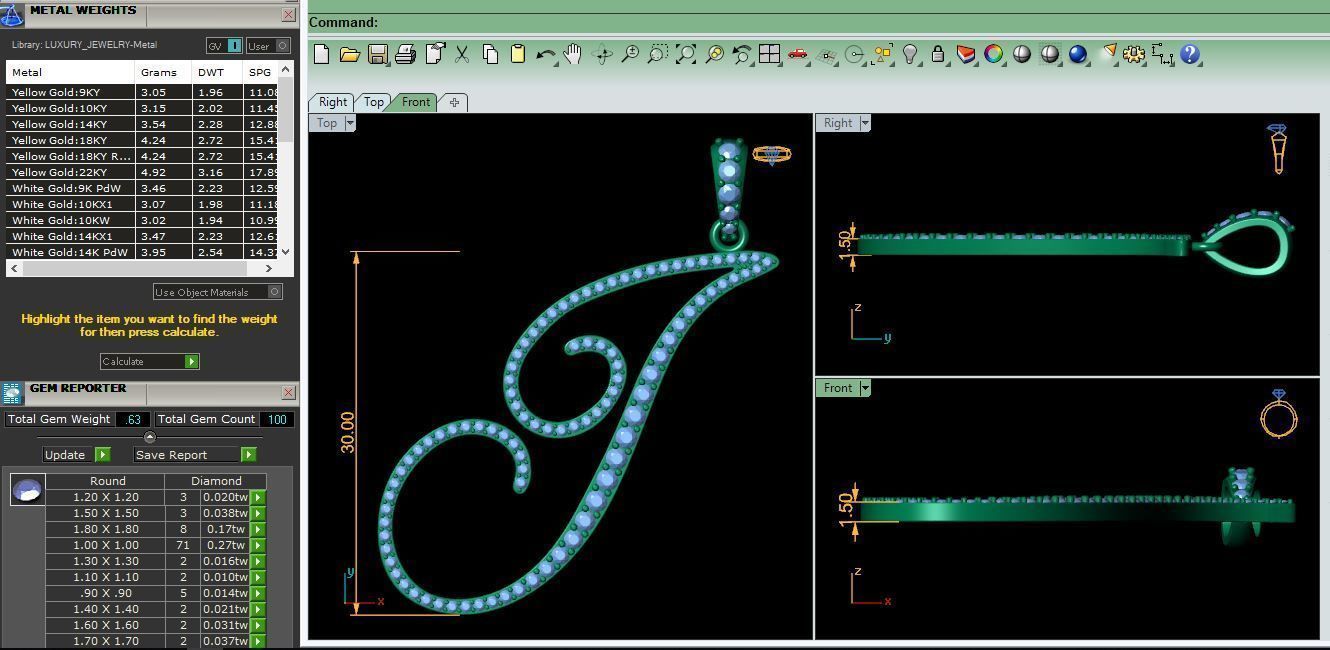The width and height of the screenshot is (1330, 650).
Task: Expand the 1.50 X 1.50 gem row arrow
Action: point(258,513)
